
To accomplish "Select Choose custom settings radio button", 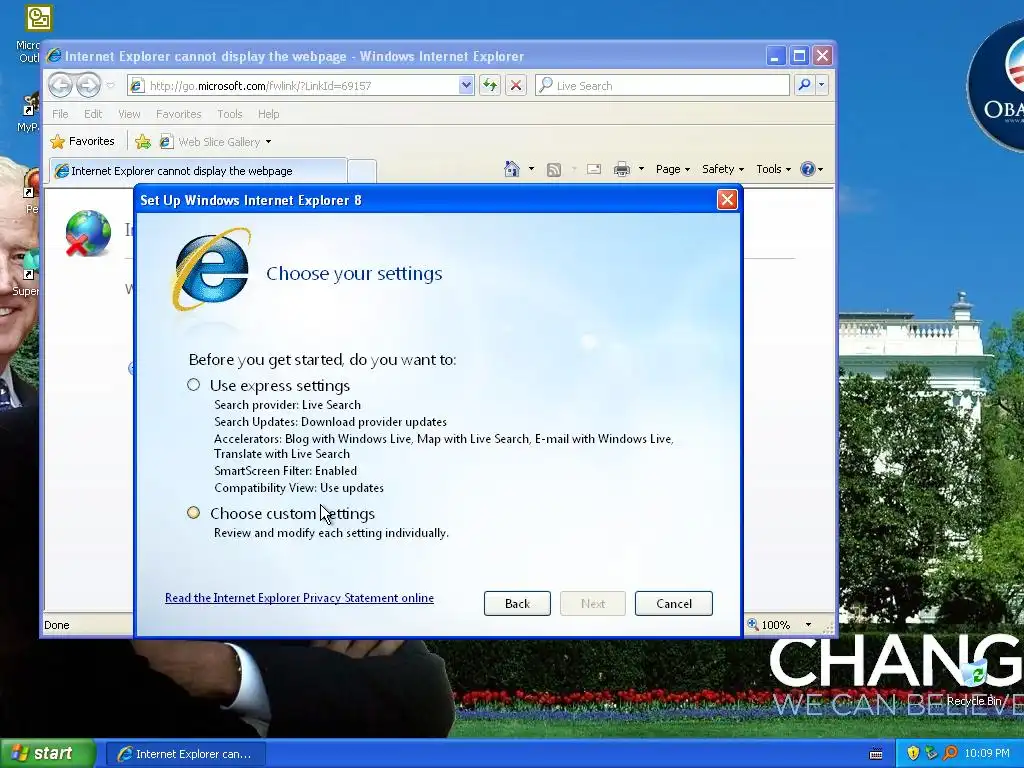I will pos(193,513).
